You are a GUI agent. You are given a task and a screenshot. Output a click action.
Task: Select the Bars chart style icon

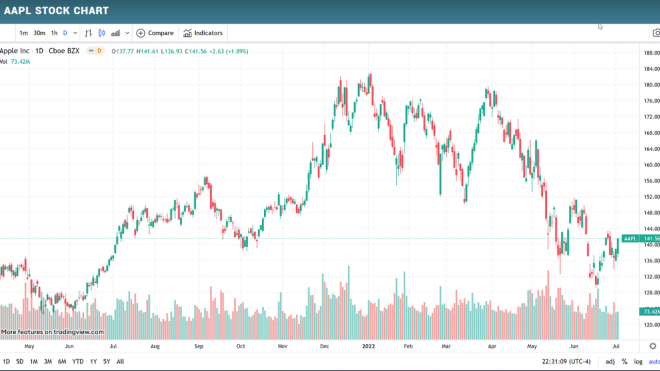point(88,33)
